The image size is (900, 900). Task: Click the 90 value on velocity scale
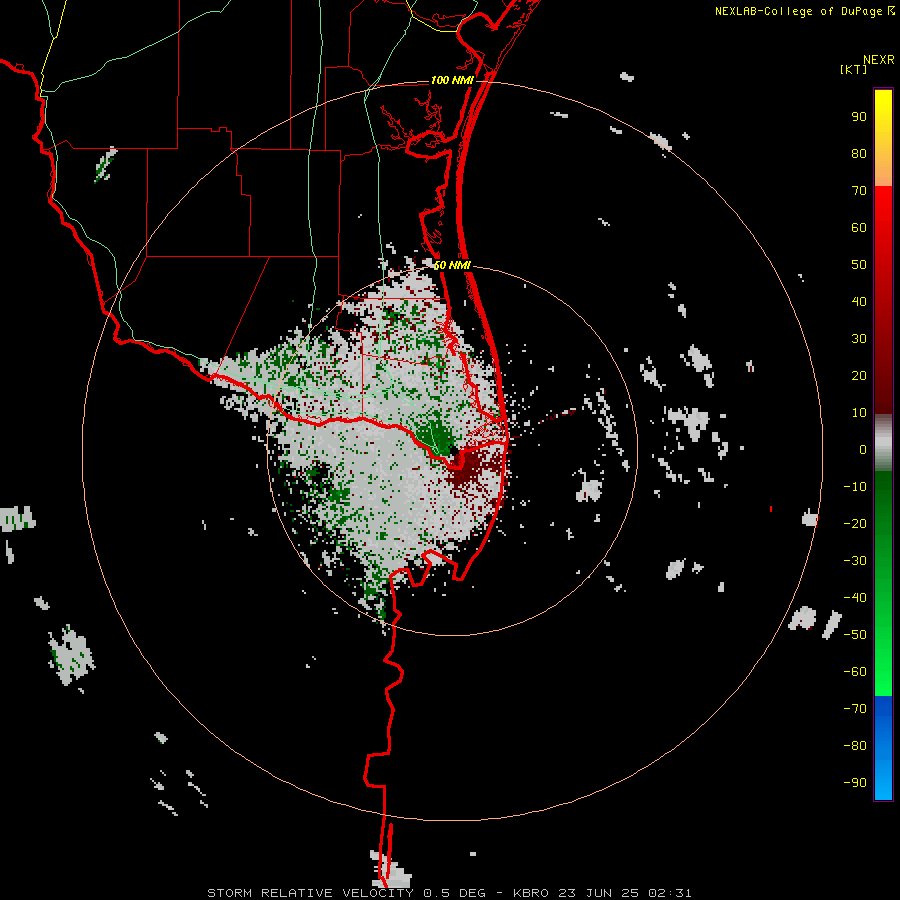[x=859, y=117]
